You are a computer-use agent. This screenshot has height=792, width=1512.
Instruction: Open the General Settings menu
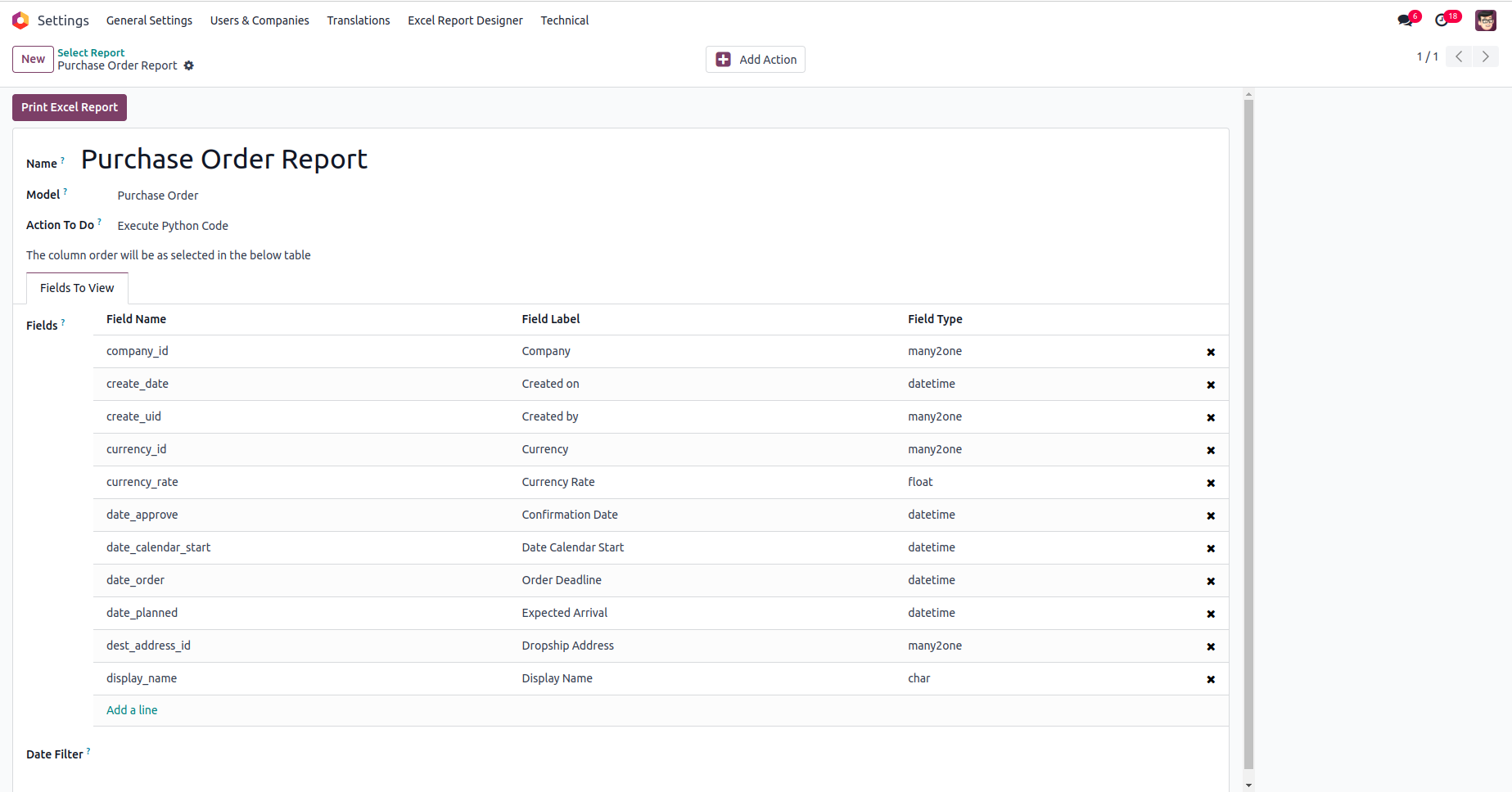click(149, 20)
